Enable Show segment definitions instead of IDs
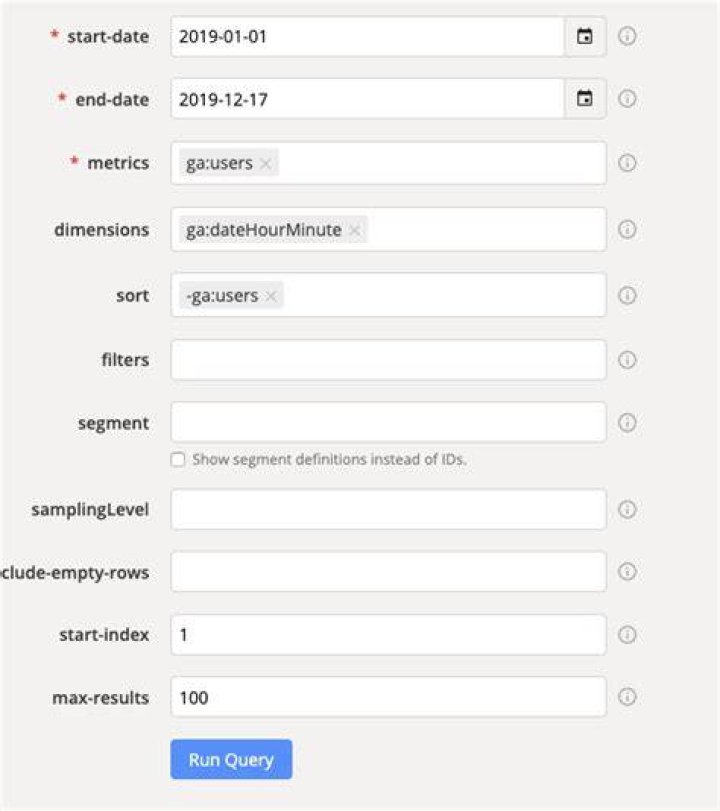The image size is (720, 811). [x=178, y=459]
